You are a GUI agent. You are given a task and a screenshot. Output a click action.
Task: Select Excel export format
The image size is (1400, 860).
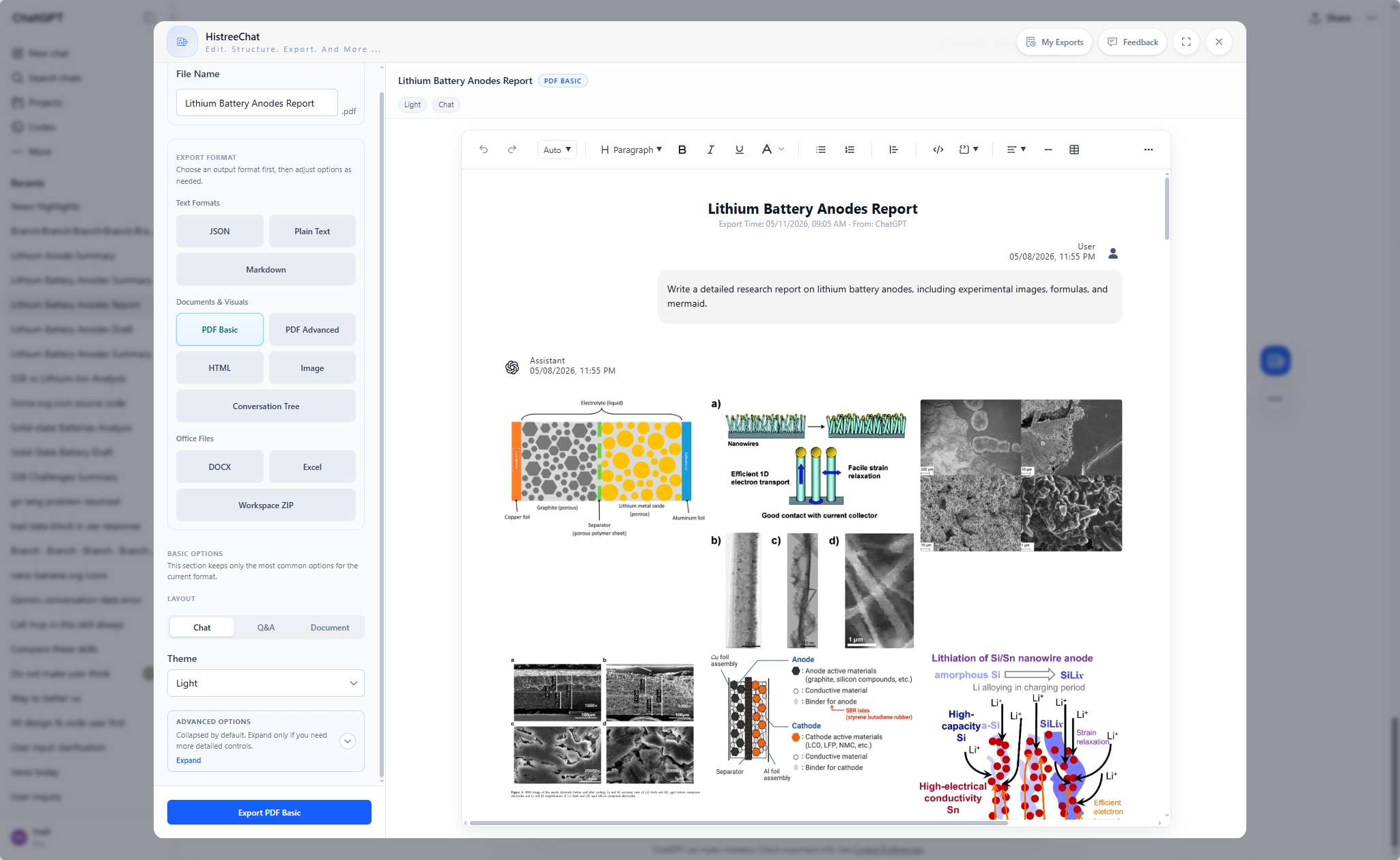[312, 467]
